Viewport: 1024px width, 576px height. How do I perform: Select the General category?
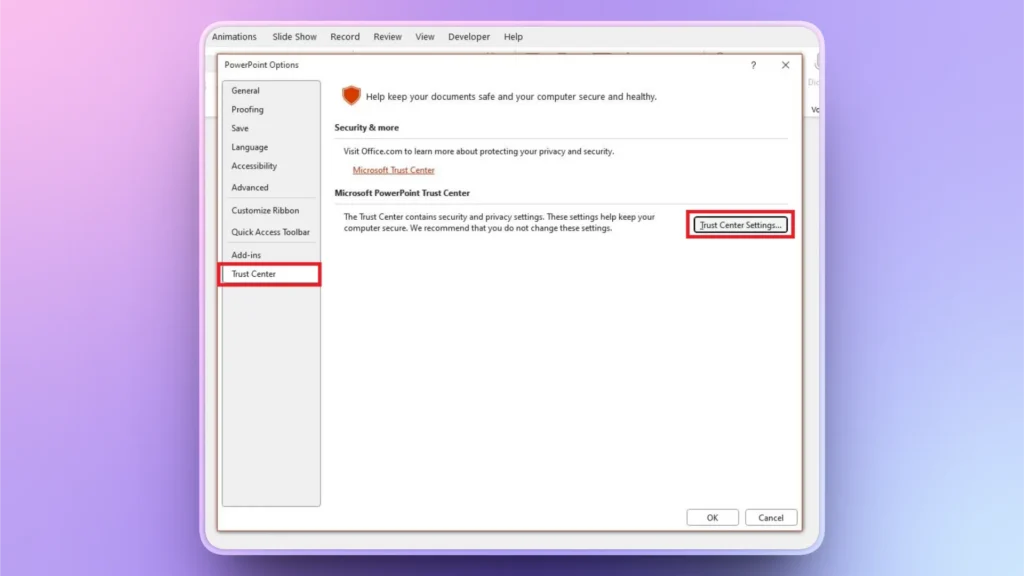click(x=246, y=89)
